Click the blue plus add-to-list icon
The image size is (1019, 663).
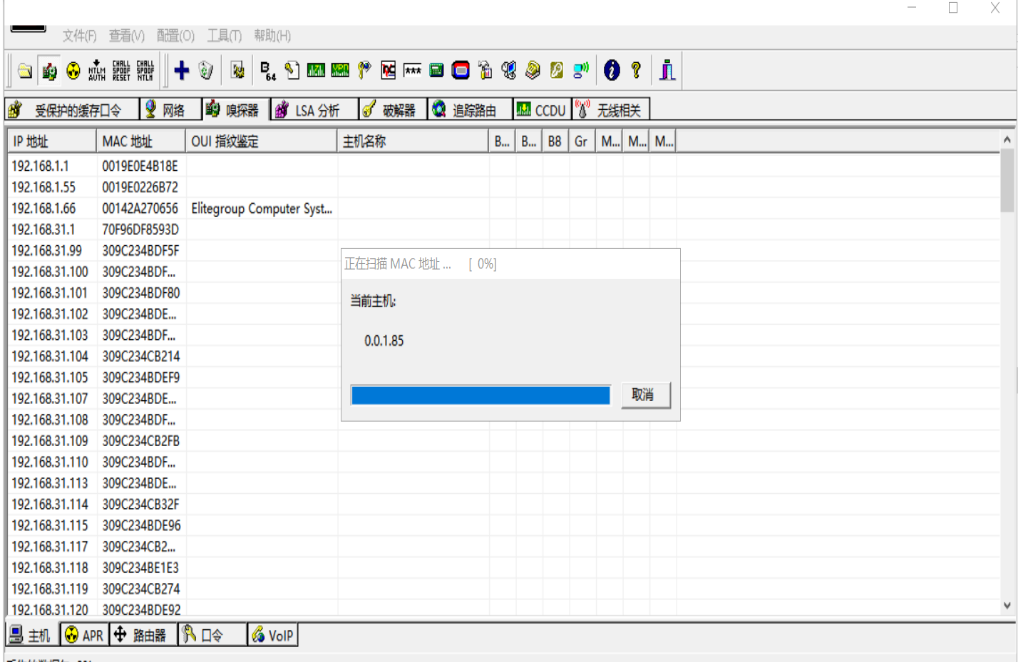pyautogui.click(x=181, y=70)
